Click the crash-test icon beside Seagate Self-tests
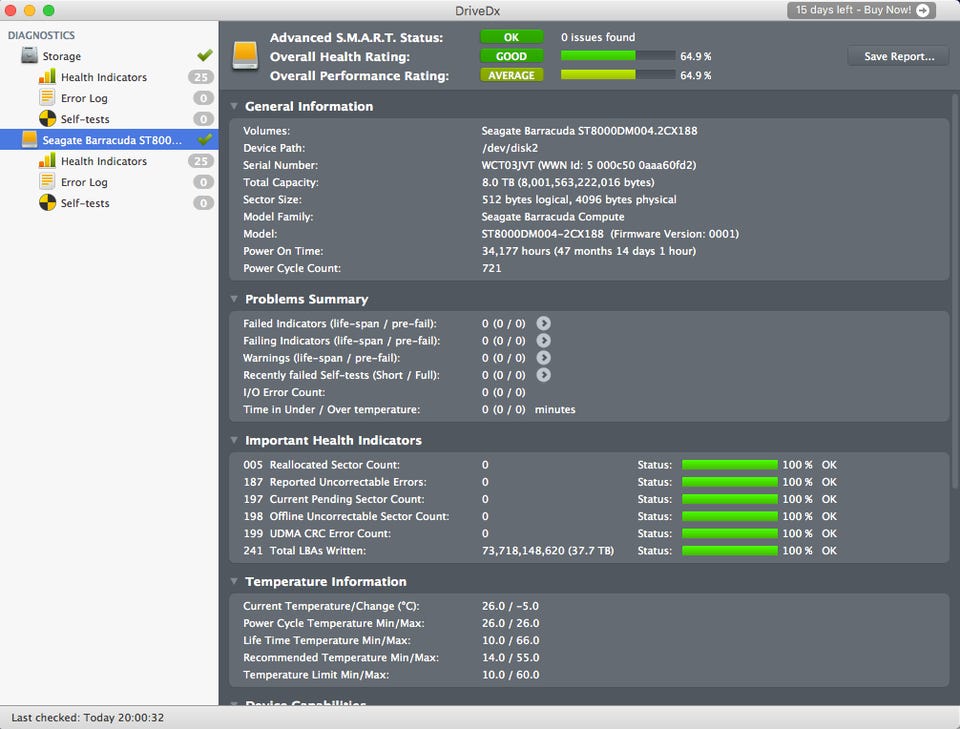This screenshot has width=960, height=729. coord(47,203)
